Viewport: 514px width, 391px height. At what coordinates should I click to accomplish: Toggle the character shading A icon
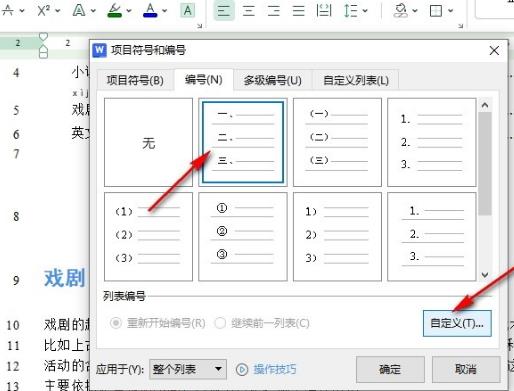coord(188,10)
